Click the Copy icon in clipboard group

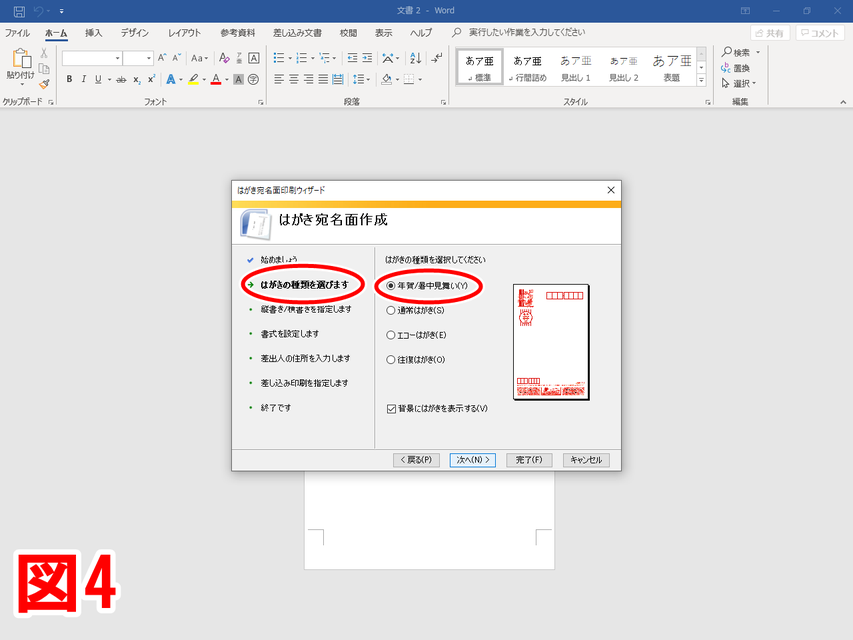click(x=44, y=69)
